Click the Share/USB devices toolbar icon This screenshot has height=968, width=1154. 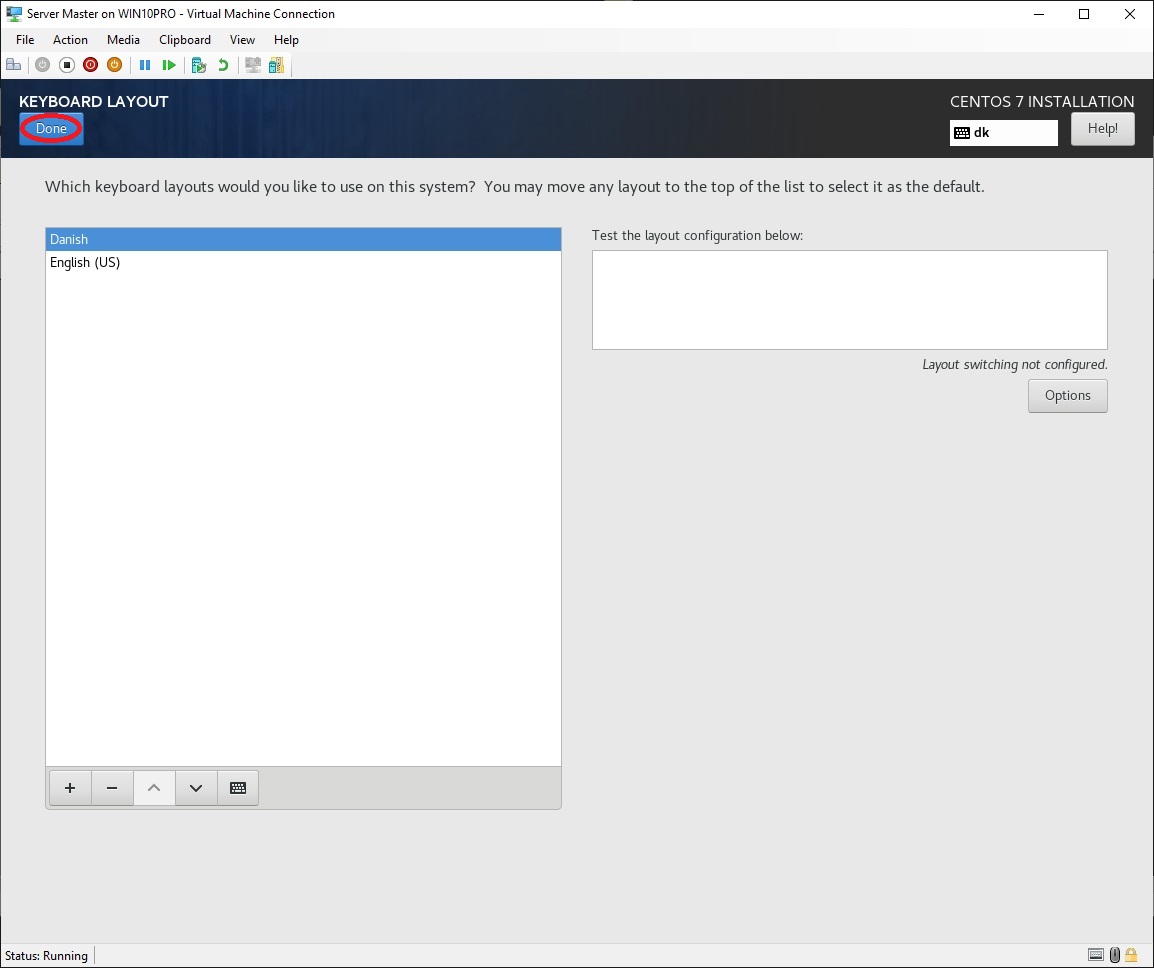point(277,65)
